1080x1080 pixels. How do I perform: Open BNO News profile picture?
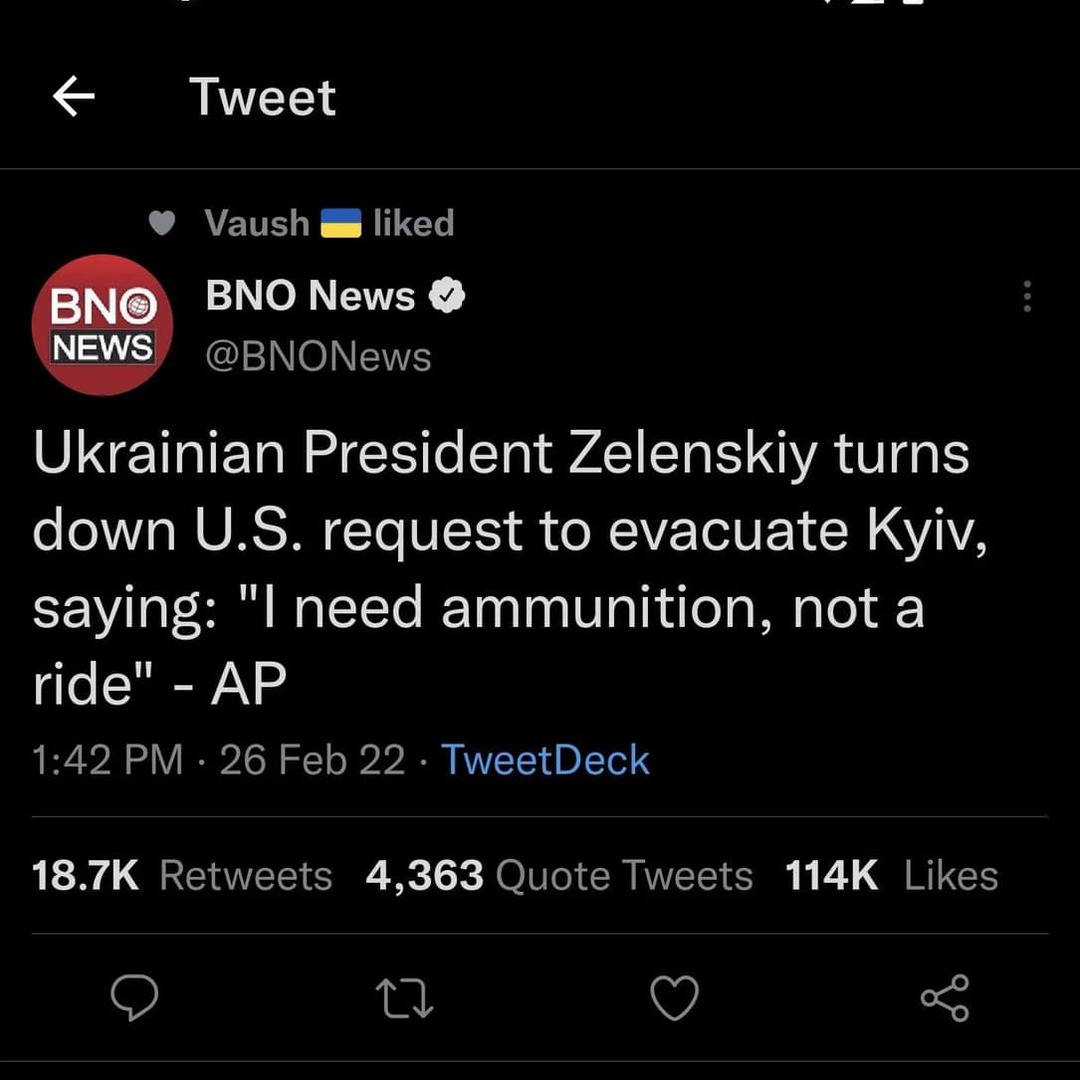coord(102,325)
